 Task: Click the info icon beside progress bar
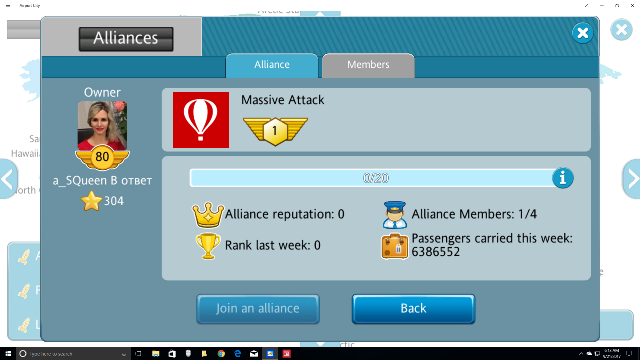pos(563,178)
